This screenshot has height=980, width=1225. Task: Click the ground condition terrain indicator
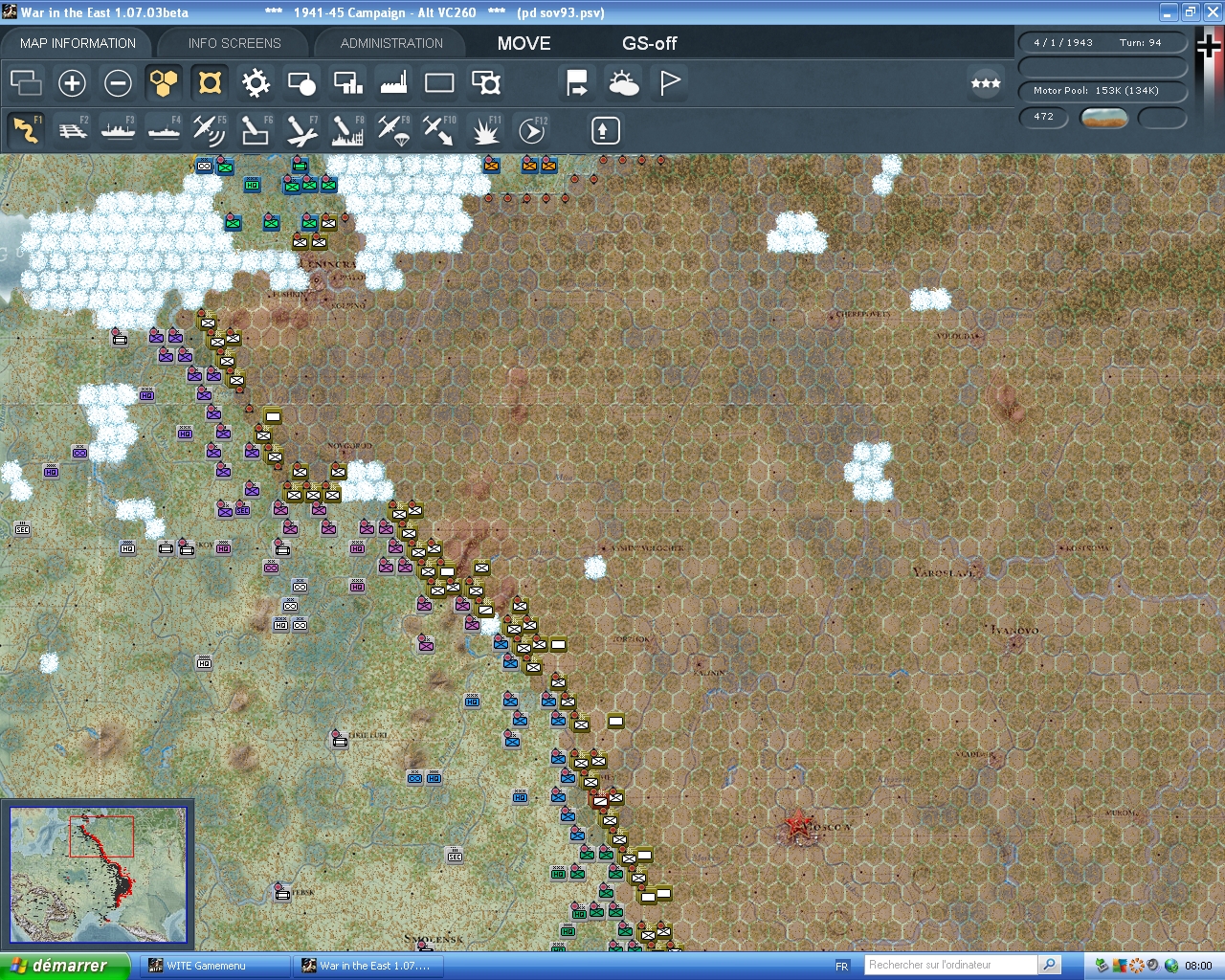pos(1103,118)
